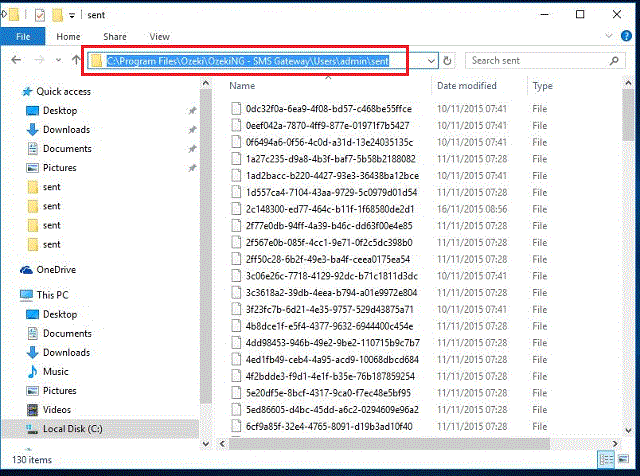Screen dimensions: 640x476
Task: Expand the address bar history dropdown
Action: pos(431,61)
